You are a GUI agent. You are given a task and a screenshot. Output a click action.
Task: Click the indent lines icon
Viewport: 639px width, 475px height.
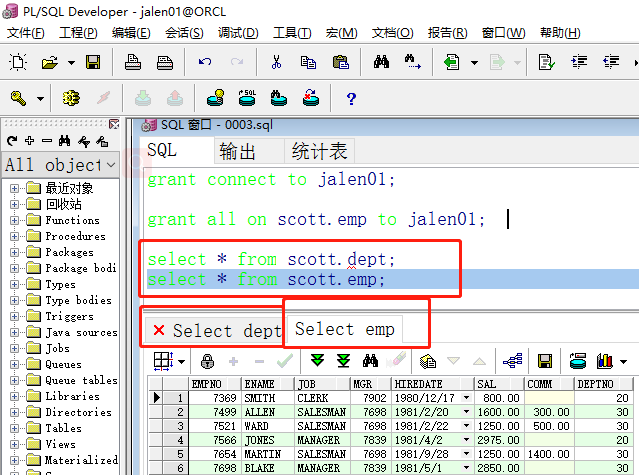click(579, 62)
